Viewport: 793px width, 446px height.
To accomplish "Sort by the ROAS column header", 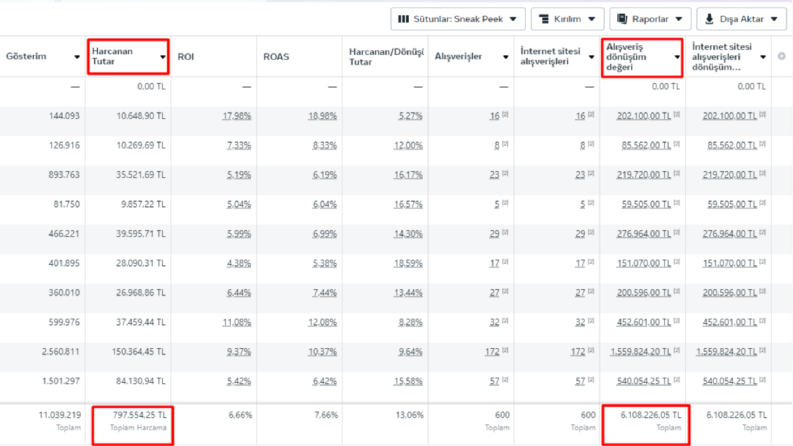I will coord(276,57).
